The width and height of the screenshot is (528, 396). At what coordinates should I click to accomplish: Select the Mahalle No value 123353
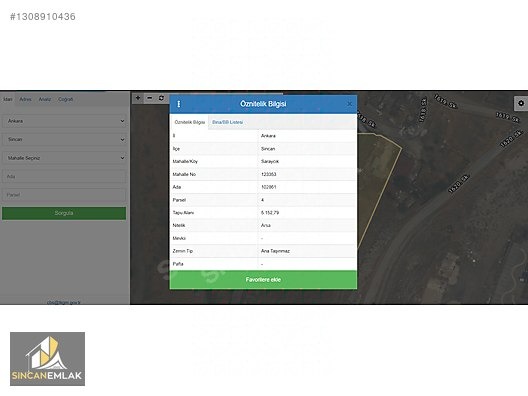point(268,174)
